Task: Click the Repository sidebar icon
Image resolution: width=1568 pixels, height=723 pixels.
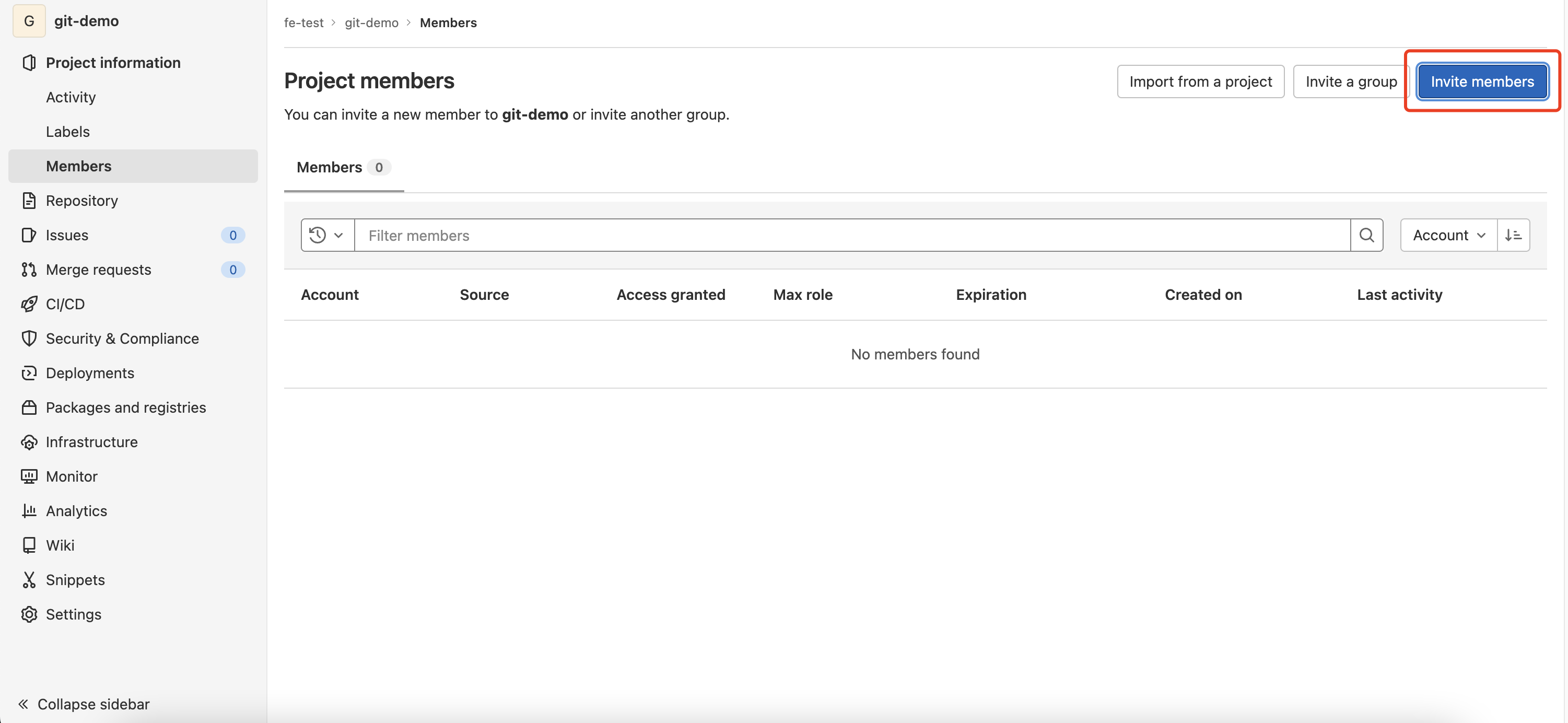Action: pyautogui.click(x=29, y=200)
